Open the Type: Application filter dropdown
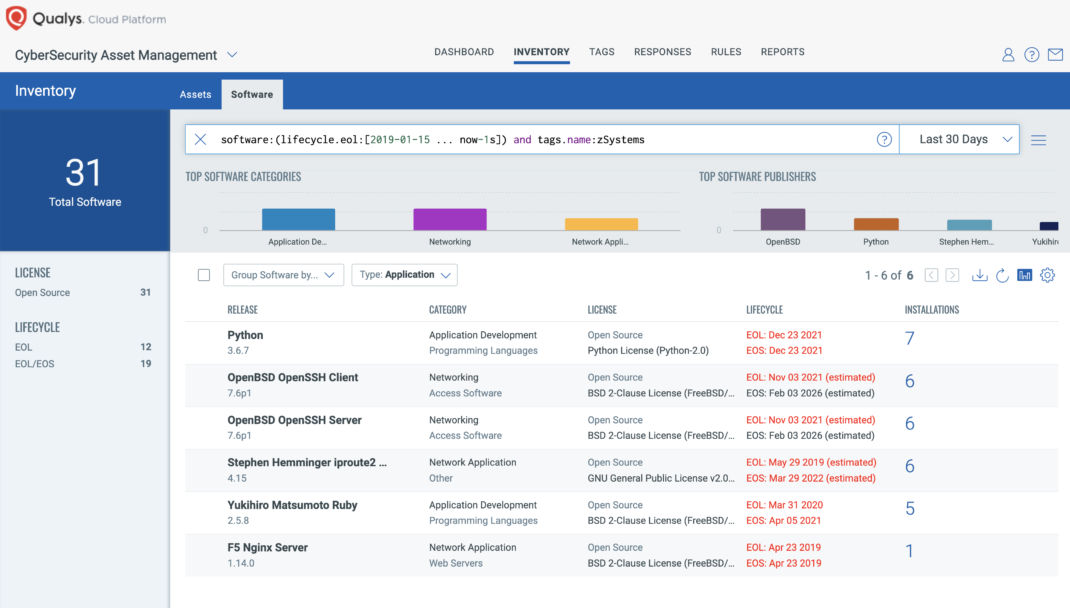This screenshot has height=608, width=1070. click(404, 274)
